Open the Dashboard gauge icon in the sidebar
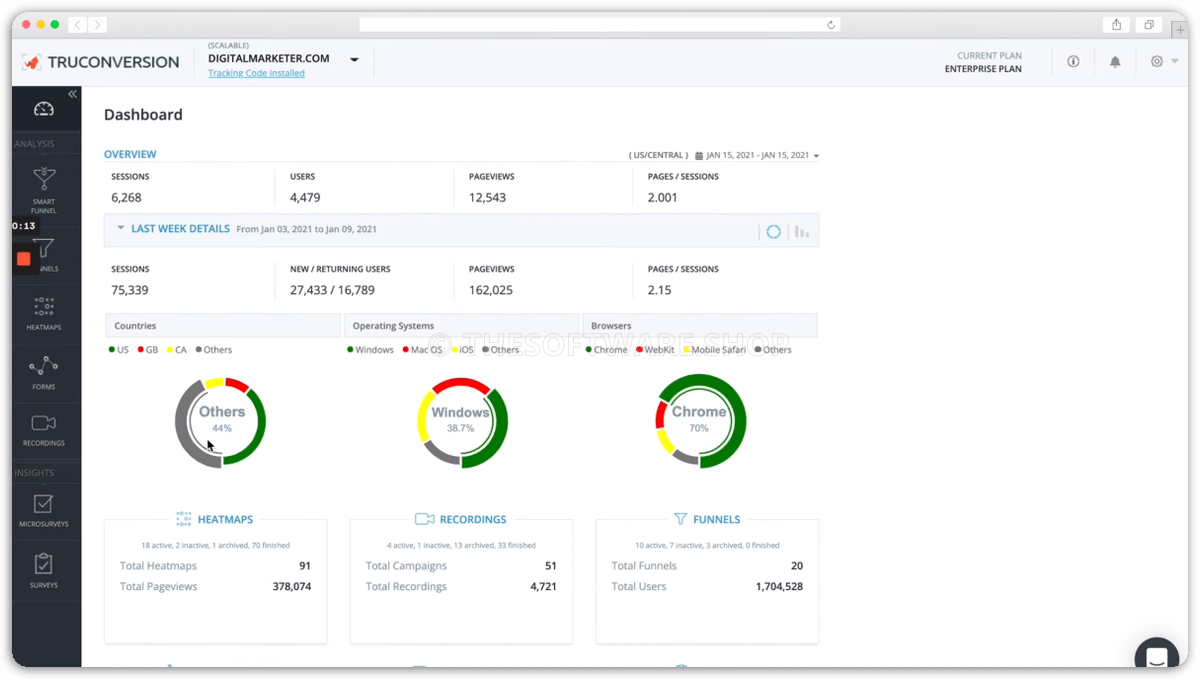 coord(44,109)
